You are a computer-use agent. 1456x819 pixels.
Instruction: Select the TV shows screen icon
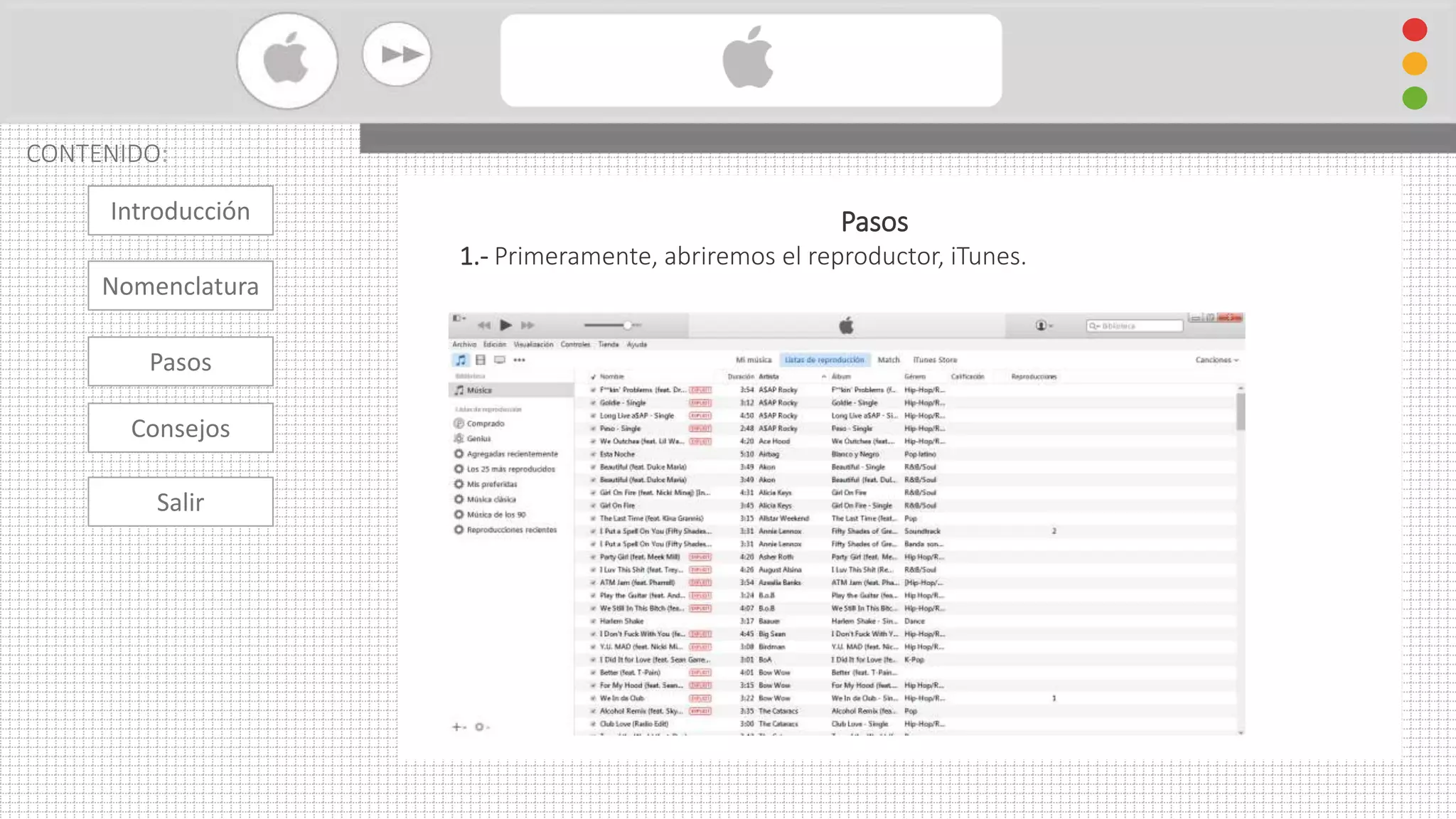tap(500, 360)
